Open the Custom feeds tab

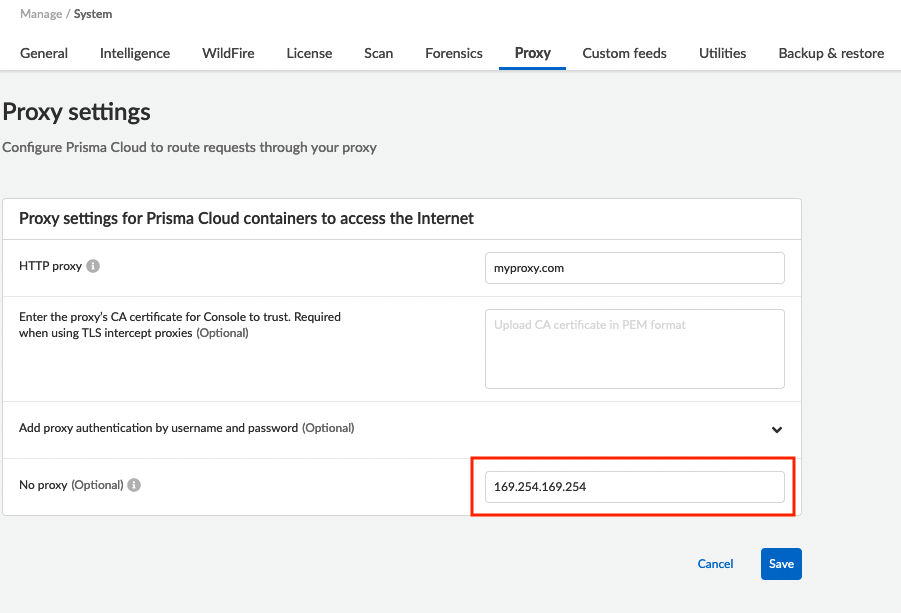(624, 53)
